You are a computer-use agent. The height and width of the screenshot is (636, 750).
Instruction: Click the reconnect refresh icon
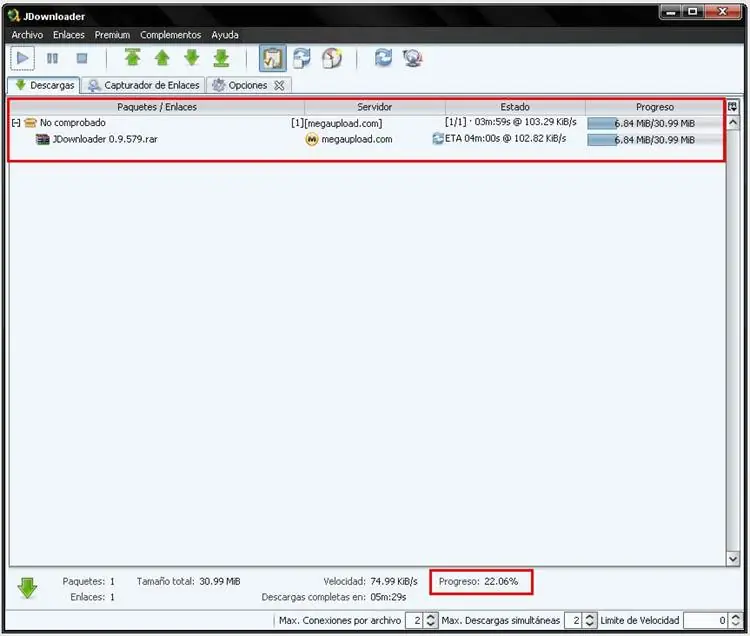pyautogui.click(x=383, y=58)
